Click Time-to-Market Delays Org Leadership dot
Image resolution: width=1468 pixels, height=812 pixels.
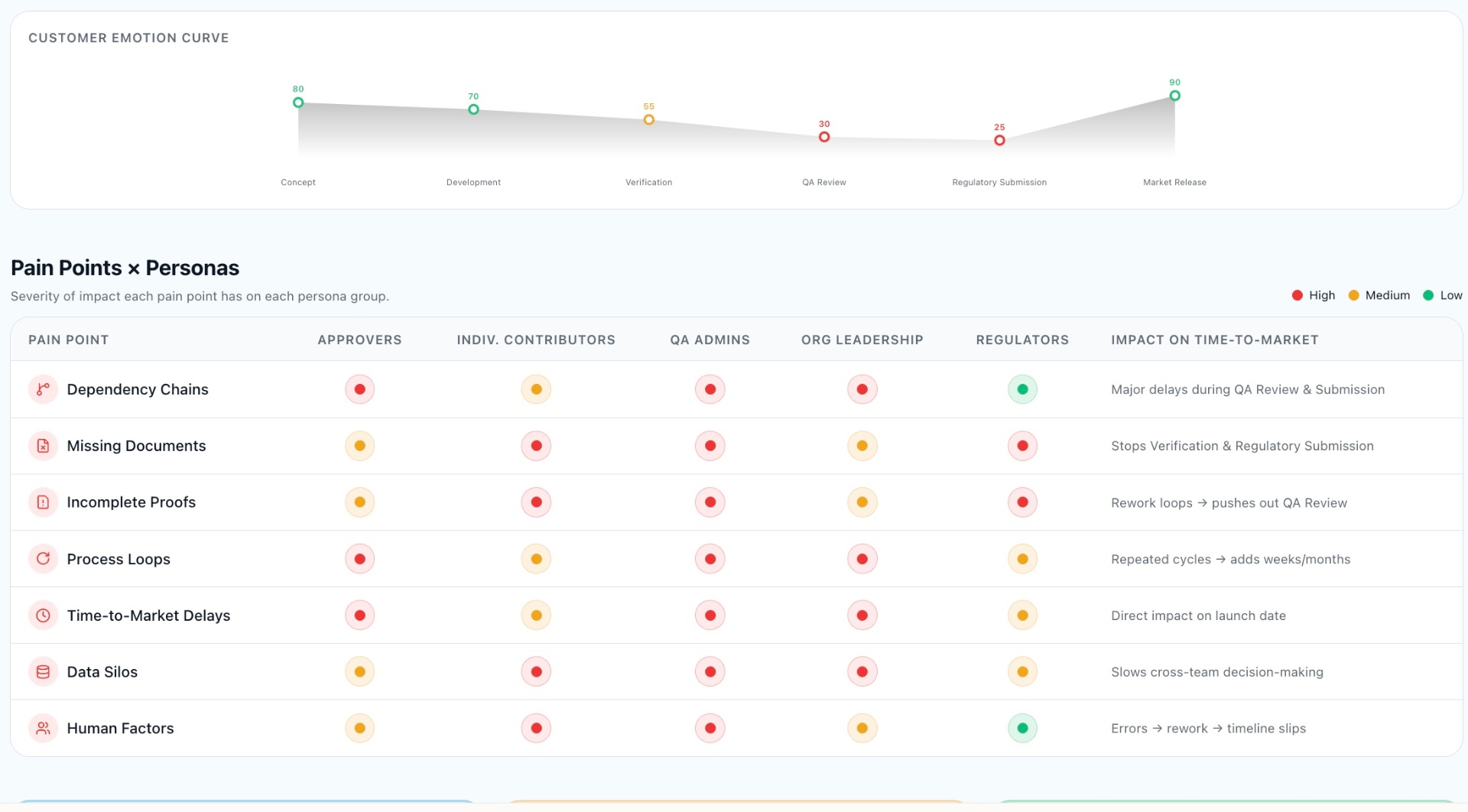pos(862,615)
